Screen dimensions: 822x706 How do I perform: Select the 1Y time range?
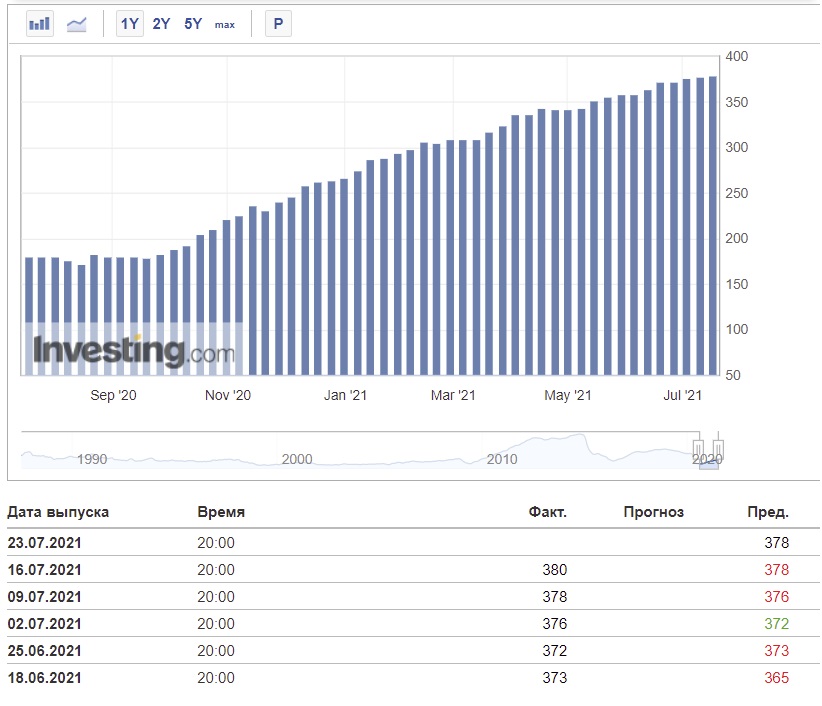pos(129,24)
